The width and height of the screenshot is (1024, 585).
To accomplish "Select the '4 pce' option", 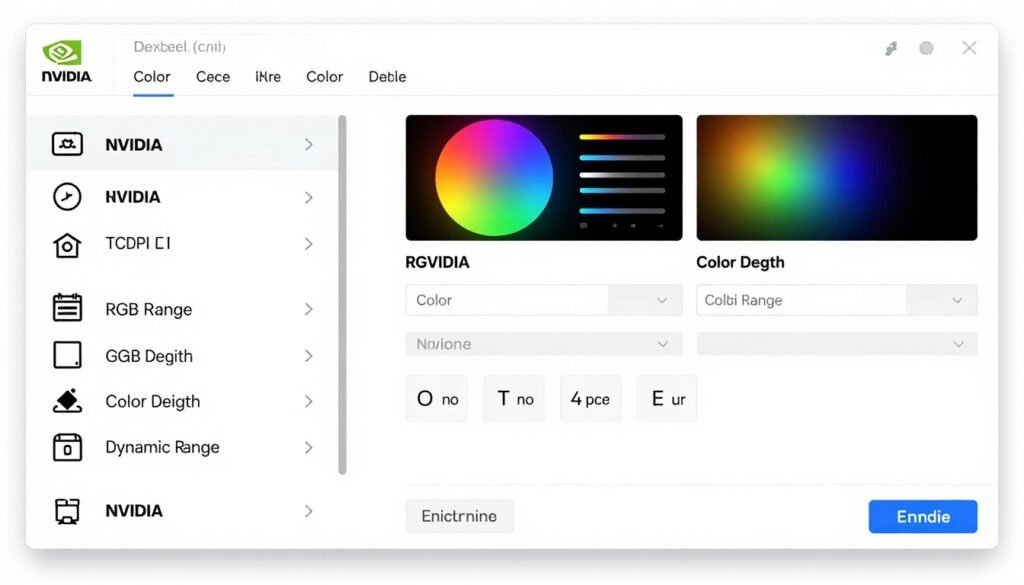I will click(590, 398).
